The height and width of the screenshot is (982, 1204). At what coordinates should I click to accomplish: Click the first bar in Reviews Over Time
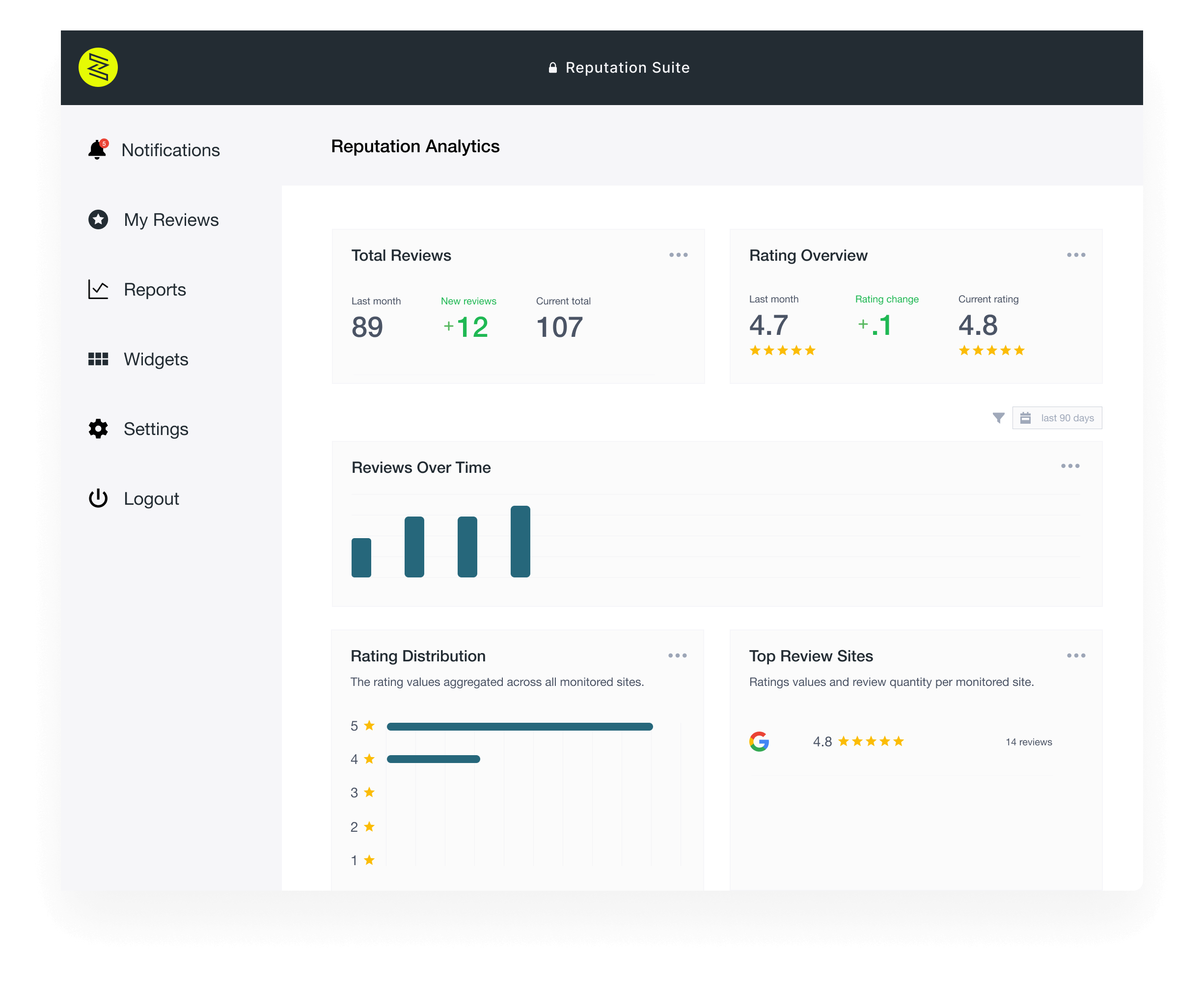click(361, 558)
